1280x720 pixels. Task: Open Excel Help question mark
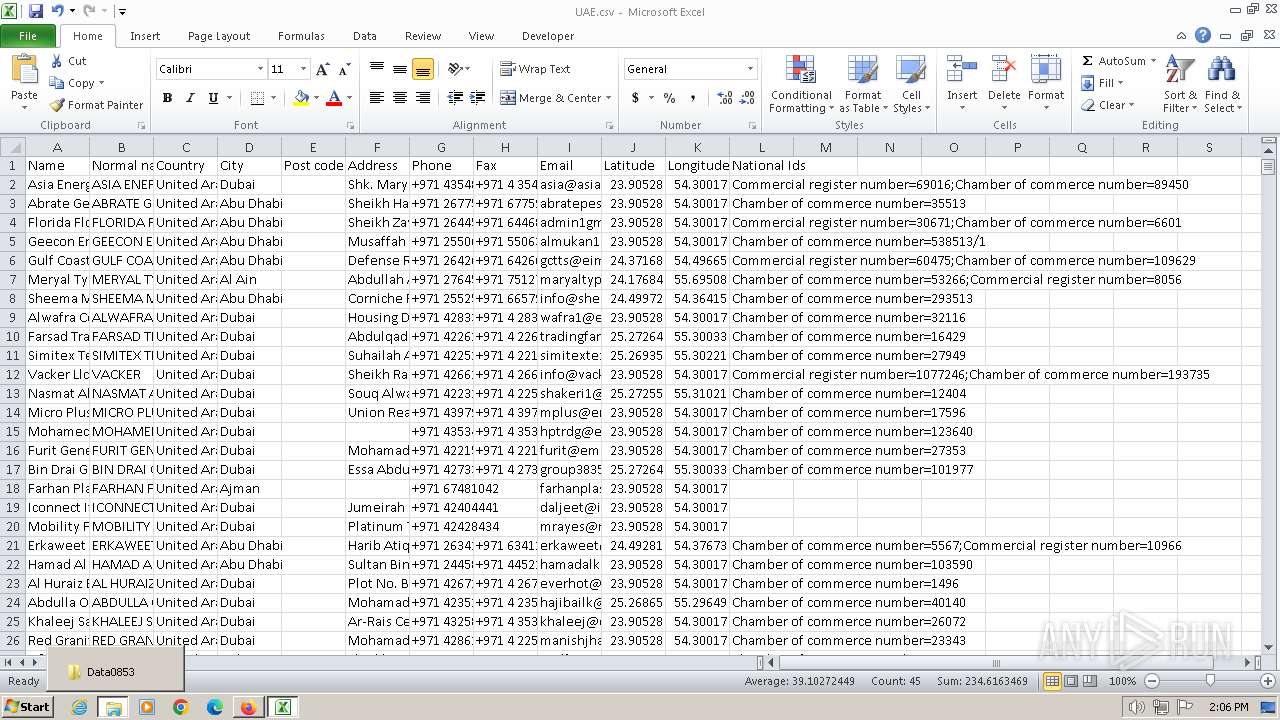1203,35
